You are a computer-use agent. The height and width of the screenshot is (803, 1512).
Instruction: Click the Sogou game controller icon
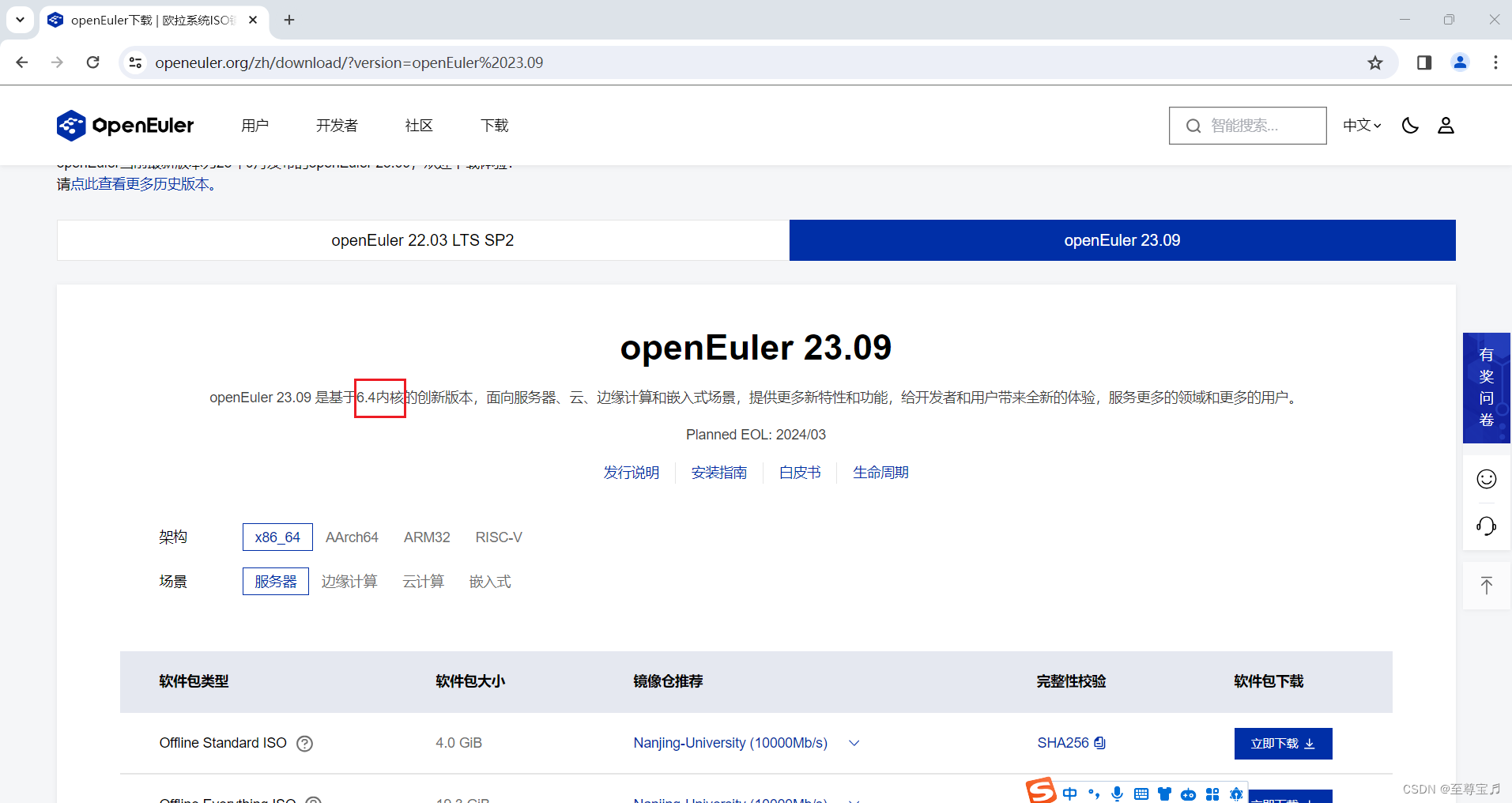coord(1188,794)
